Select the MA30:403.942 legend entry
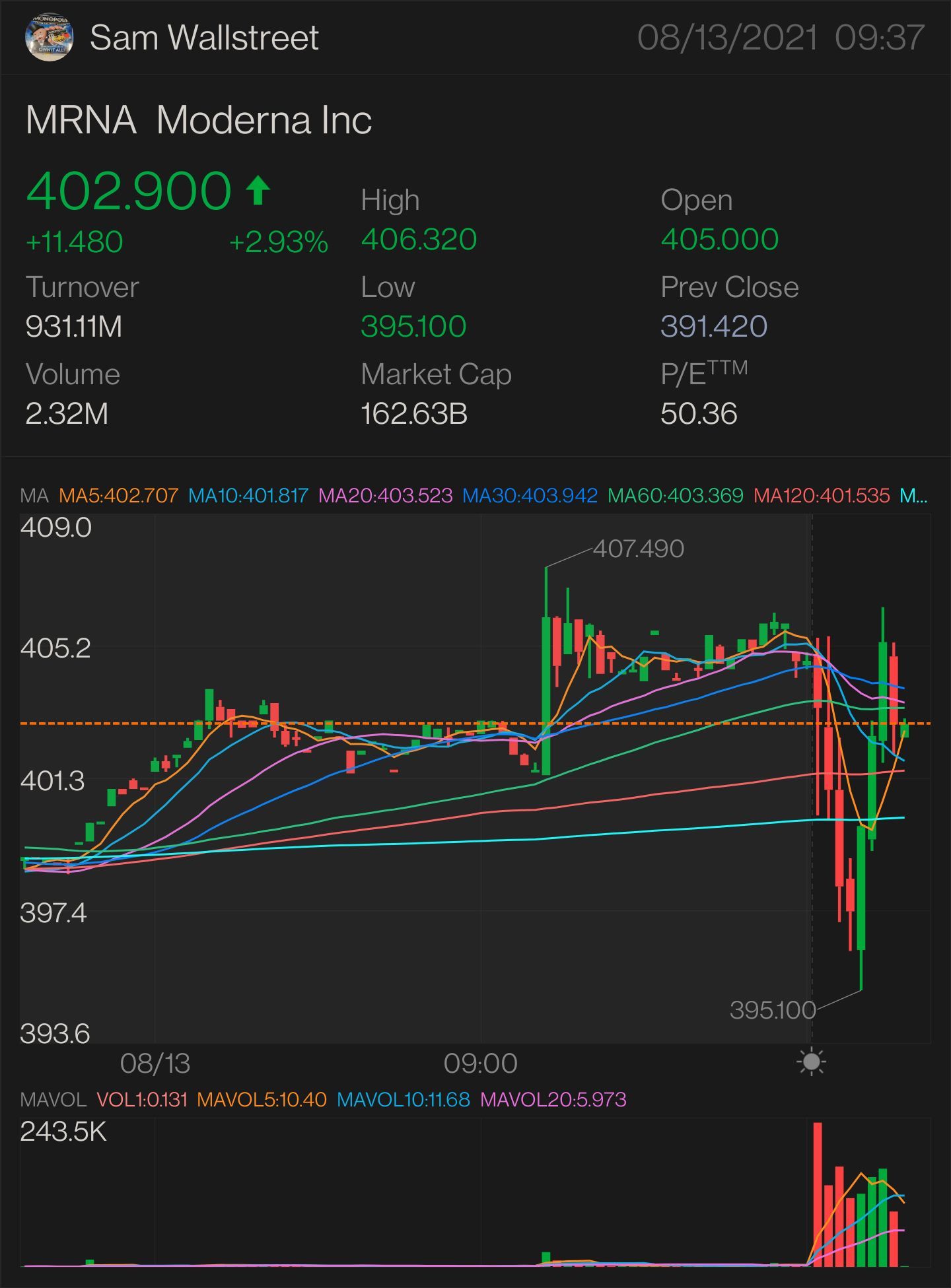Screen dimensions: 951x1288 click(x=530, y=495)
